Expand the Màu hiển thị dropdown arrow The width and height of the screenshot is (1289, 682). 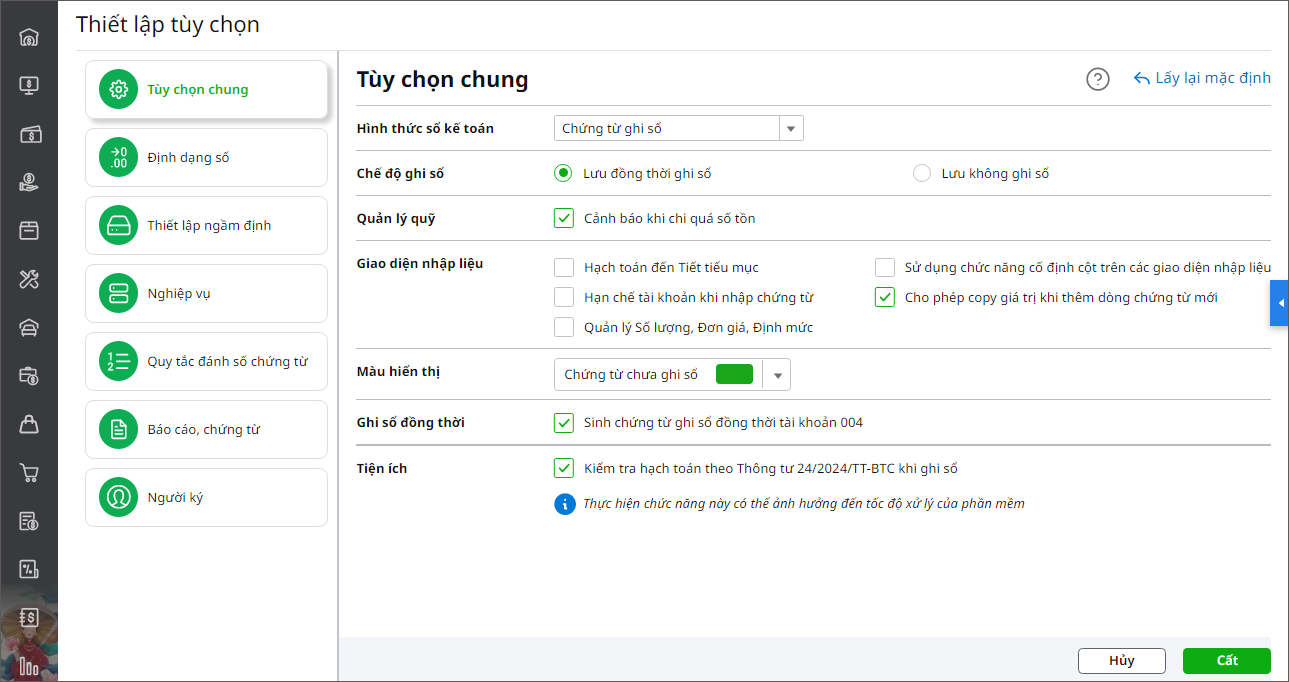[x=777, y=375]
